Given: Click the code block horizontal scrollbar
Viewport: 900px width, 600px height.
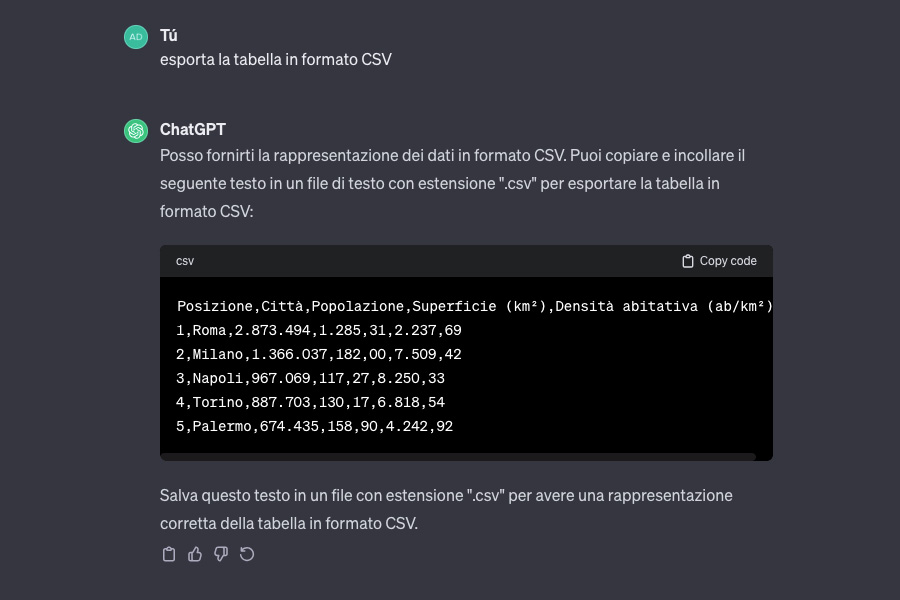Looking at the screenshot, I should (x=458, y=457).
